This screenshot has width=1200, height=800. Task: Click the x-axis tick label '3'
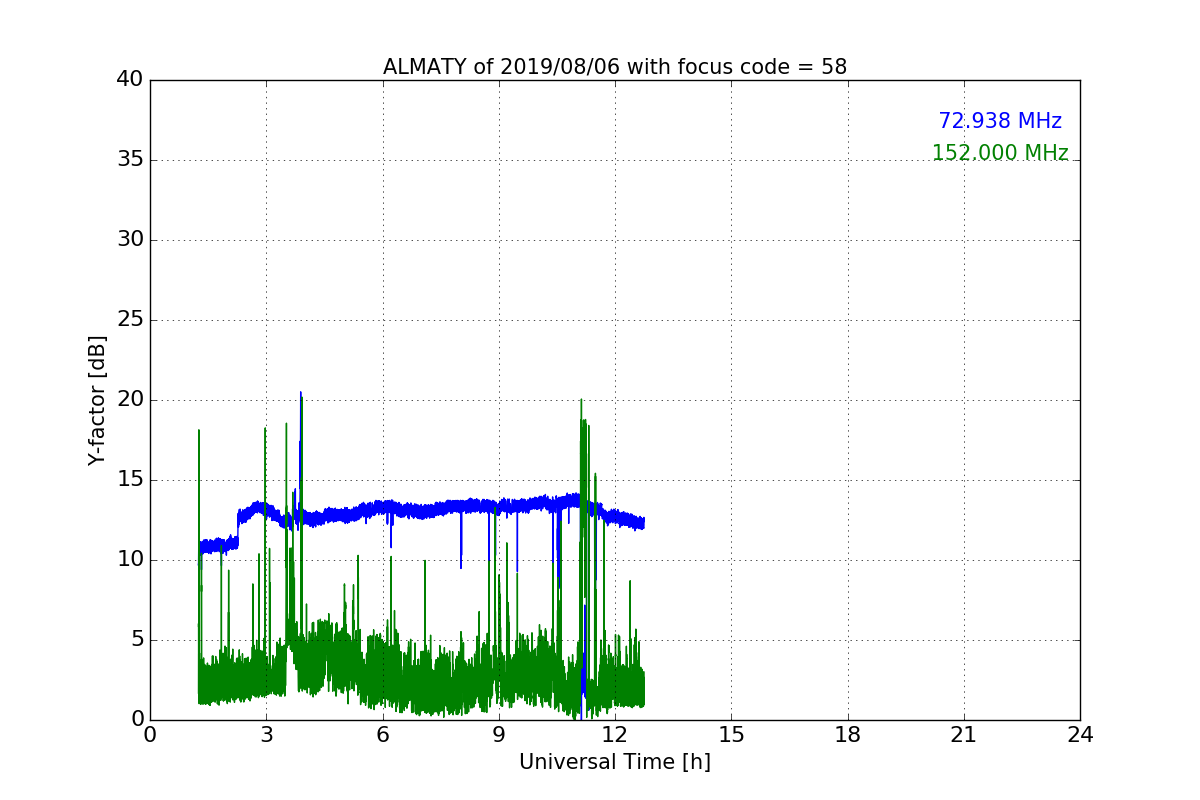point(266,734)
